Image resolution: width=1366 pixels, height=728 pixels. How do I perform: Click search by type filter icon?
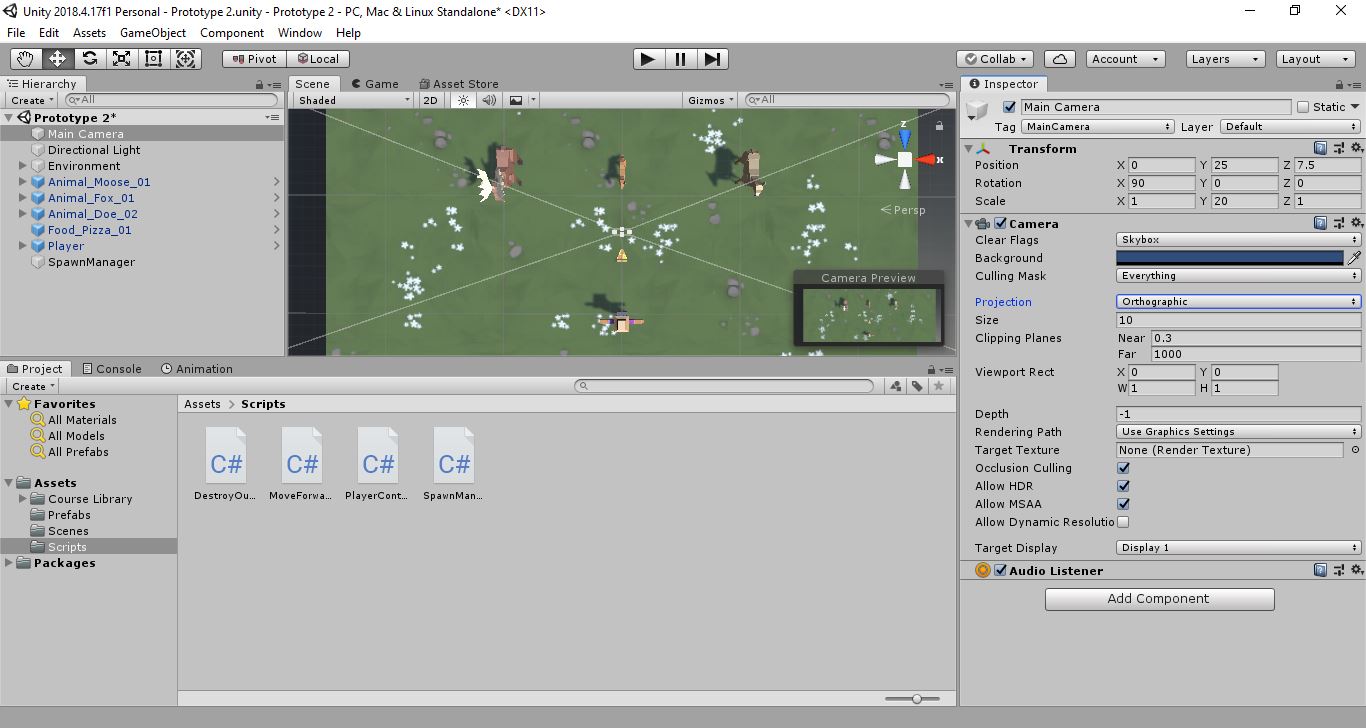point(896,386)
